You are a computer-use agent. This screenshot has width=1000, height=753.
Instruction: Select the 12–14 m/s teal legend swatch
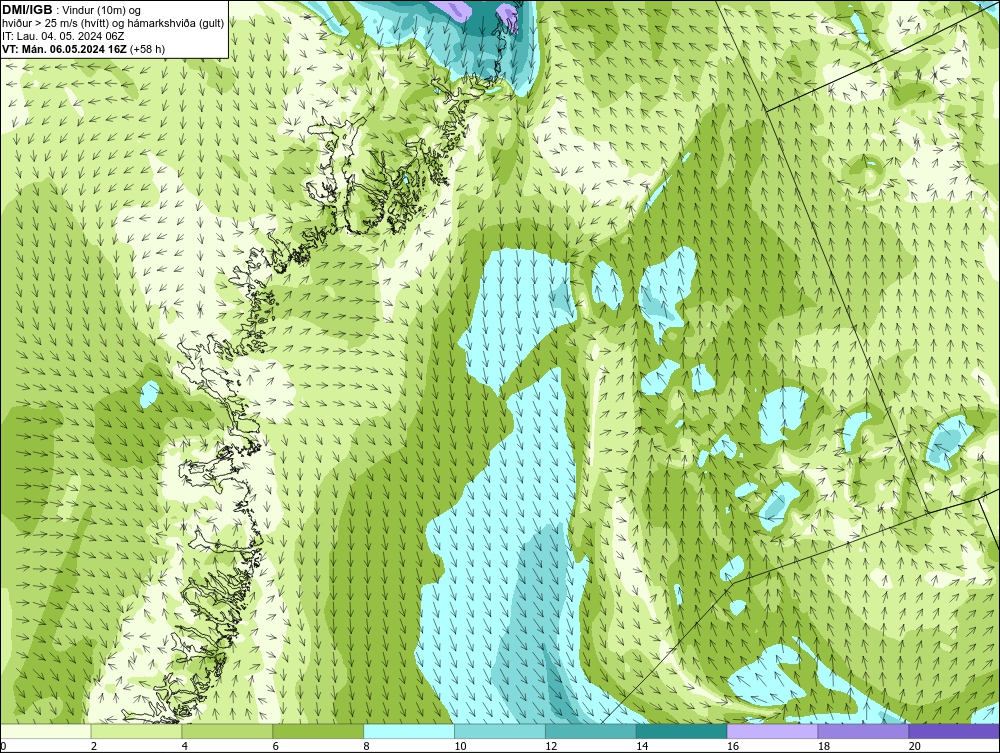[x=591, y=731]
